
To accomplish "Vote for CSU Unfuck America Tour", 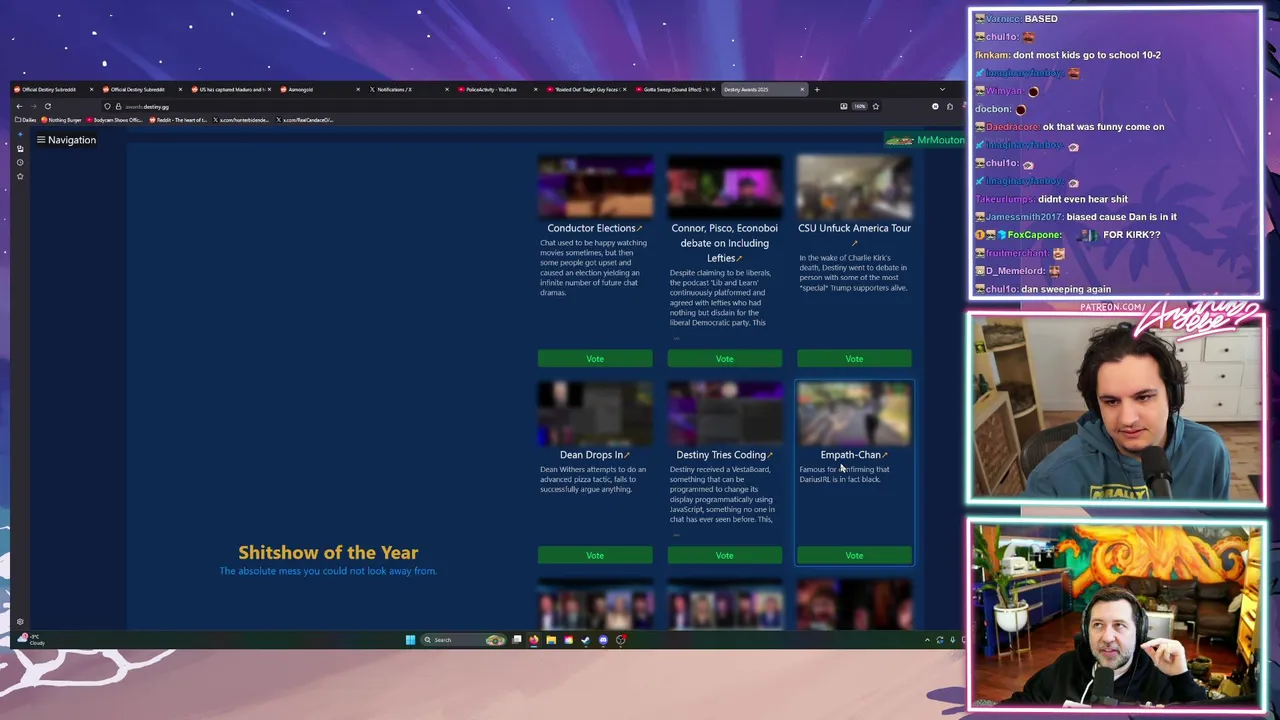I will 854,359.
